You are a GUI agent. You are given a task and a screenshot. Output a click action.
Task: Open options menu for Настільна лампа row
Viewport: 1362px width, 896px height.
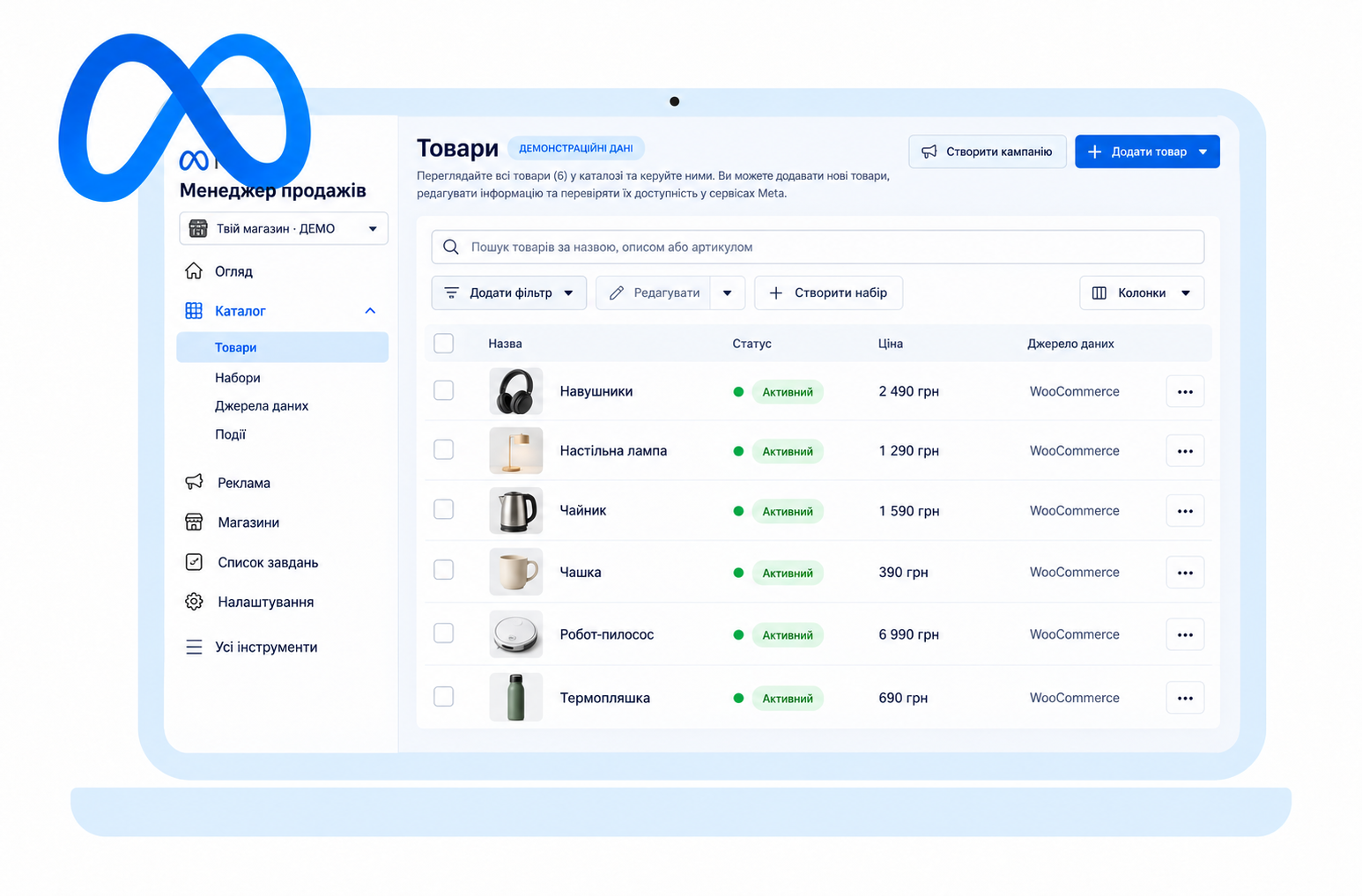(1185, 451)
